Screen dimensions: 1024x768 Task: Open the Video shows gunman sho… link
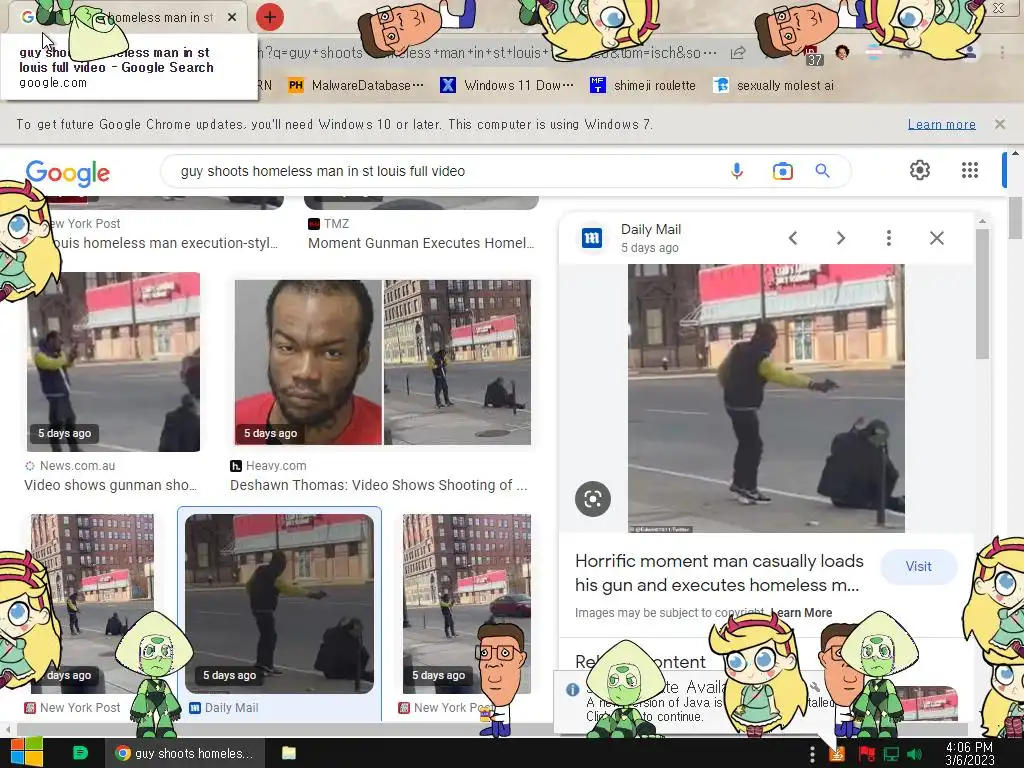110,485
